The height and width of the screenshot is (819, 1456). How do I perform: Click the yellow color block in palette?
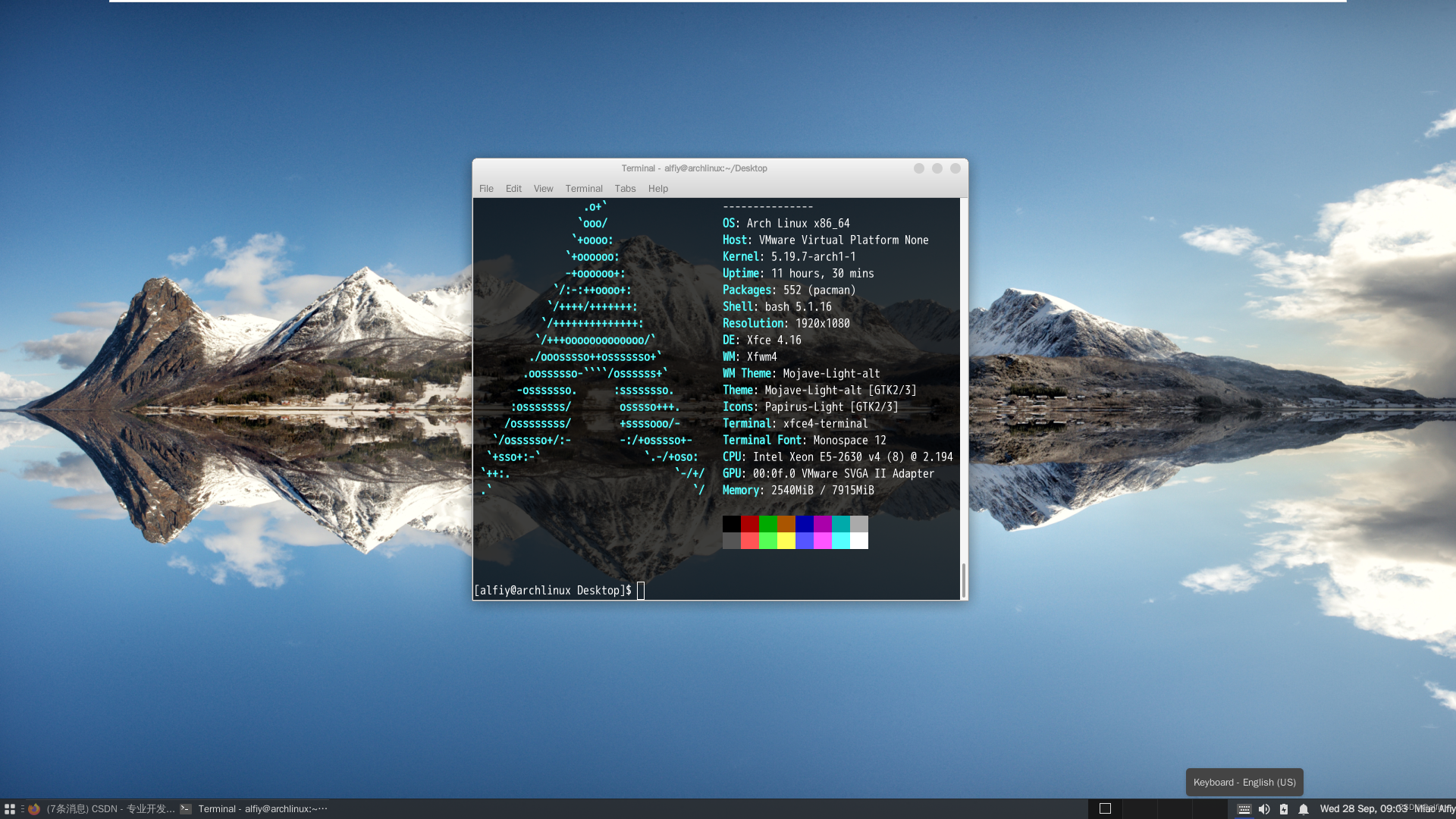pyautogui.click(x=786, y=541)
